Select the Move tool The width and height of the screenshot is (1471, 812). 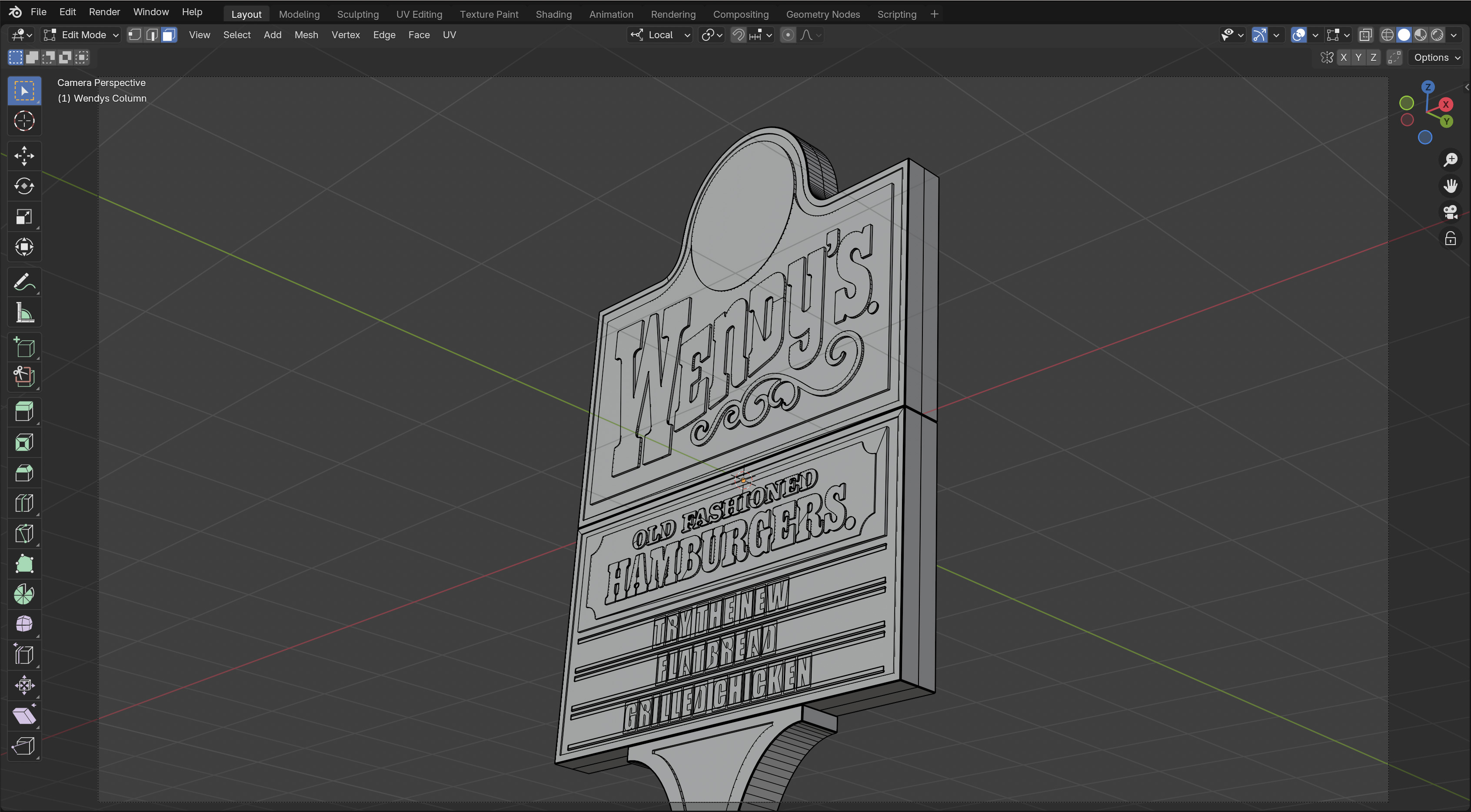(24, 156)
